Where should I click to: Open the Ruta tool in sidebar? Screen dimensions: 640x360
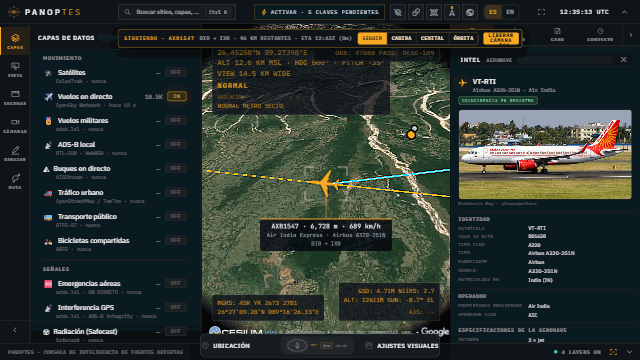15,181
